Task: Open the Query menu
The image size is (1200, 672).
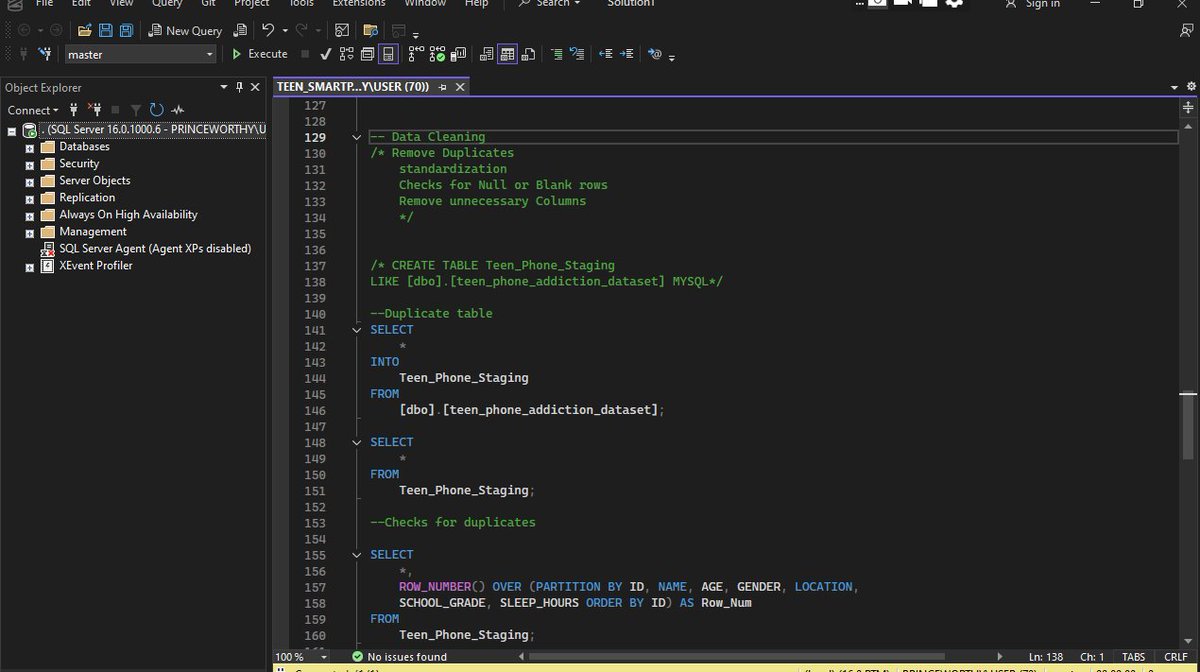Action: pos(167,4)
